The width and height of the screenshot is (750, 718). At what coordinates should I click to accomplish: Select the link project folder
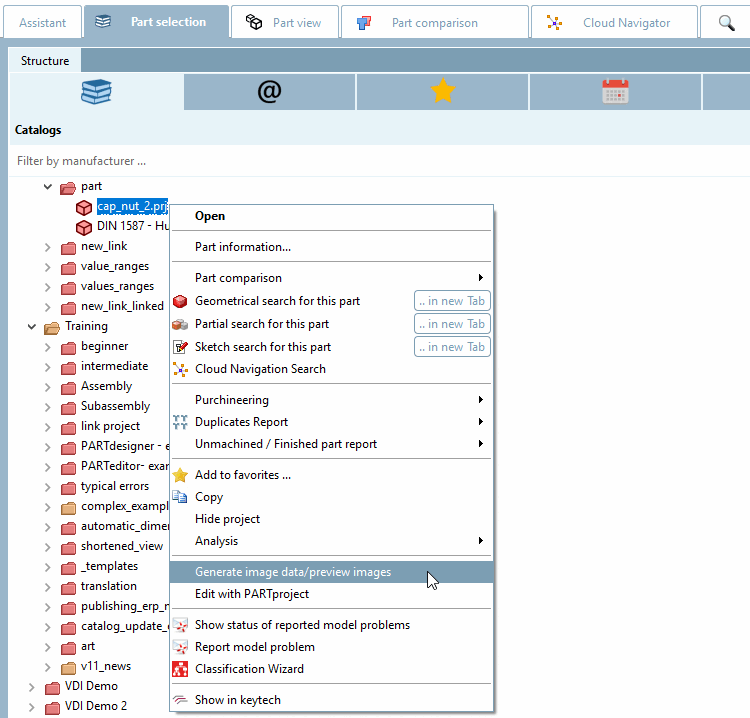click(110, 426)
